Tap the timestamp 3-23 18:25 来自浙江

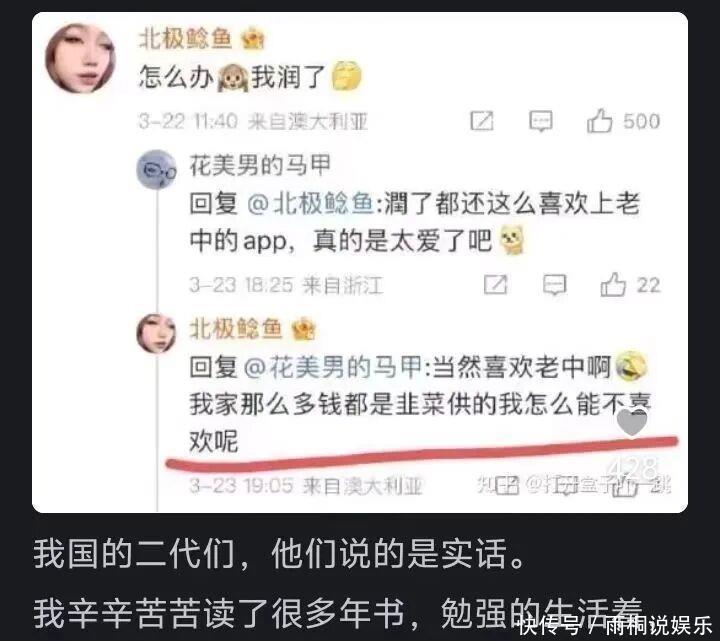[286, 285]
